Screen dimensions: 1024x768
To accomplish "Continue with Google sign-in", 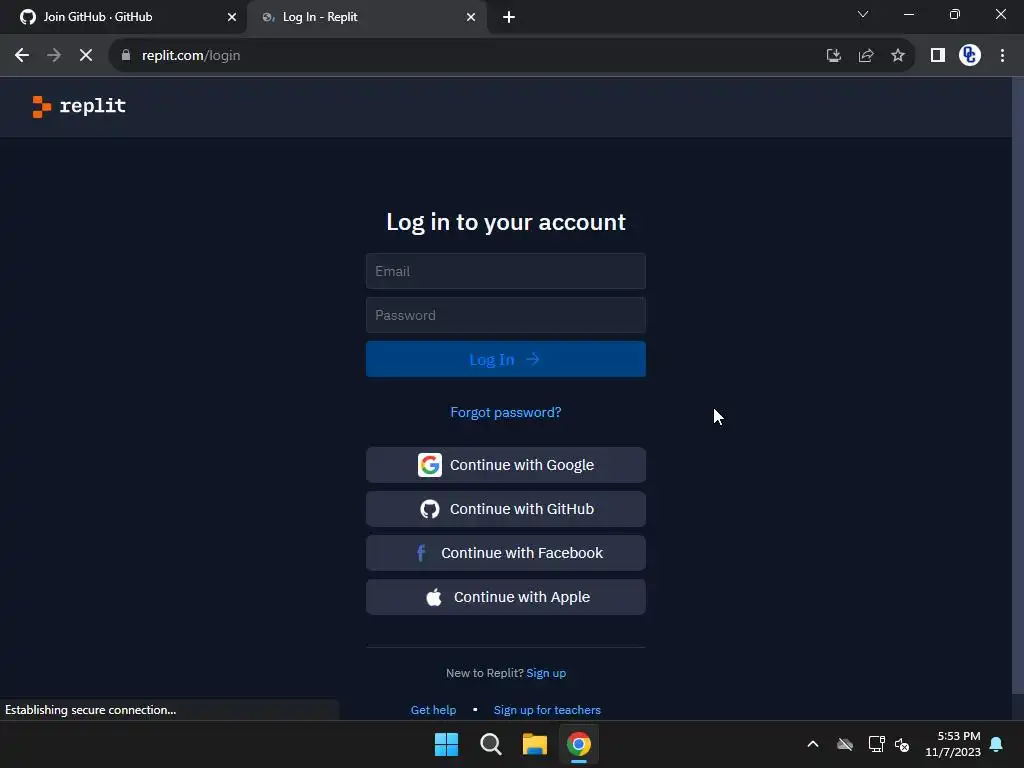I will click(505, 465).
